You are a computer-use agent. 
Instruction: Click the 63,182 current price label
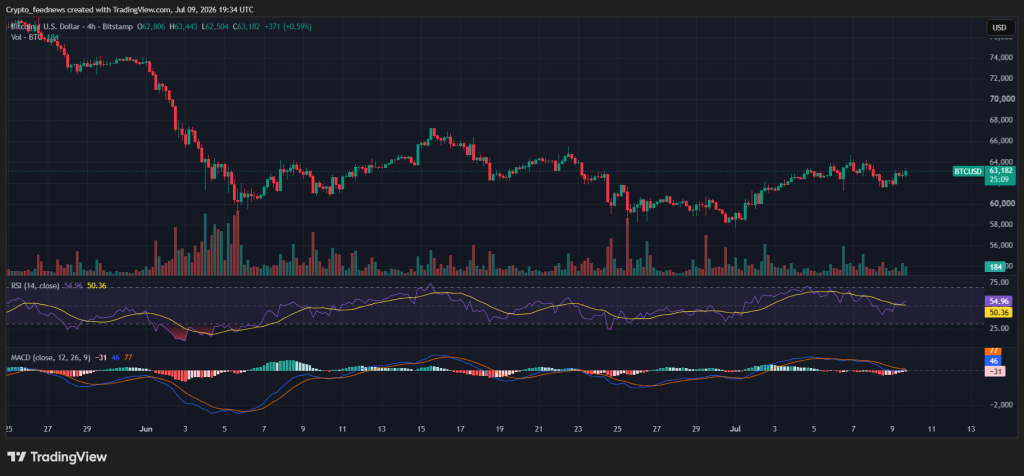click(x=1000, y=171)
